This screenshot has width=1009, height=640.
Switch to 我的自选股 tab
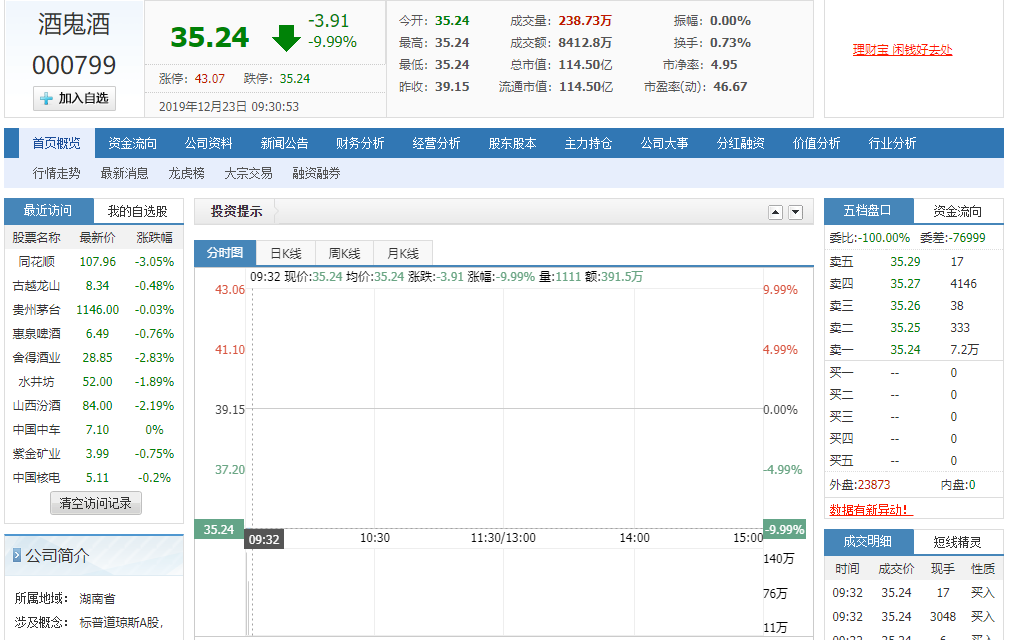click(x=138, y=212)
